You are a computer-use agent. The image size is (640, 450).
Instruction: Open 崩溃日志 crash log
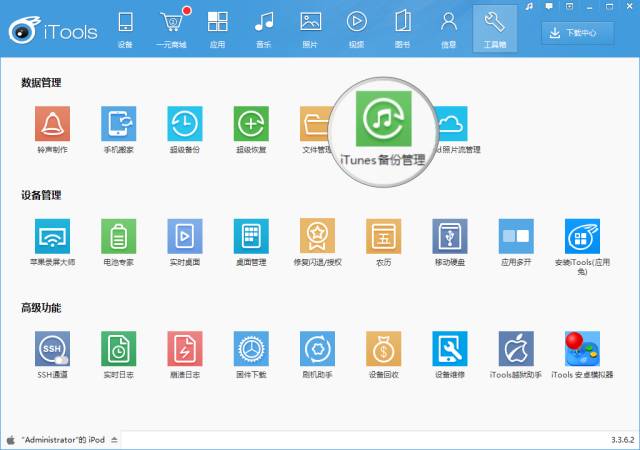coord(184,348)
